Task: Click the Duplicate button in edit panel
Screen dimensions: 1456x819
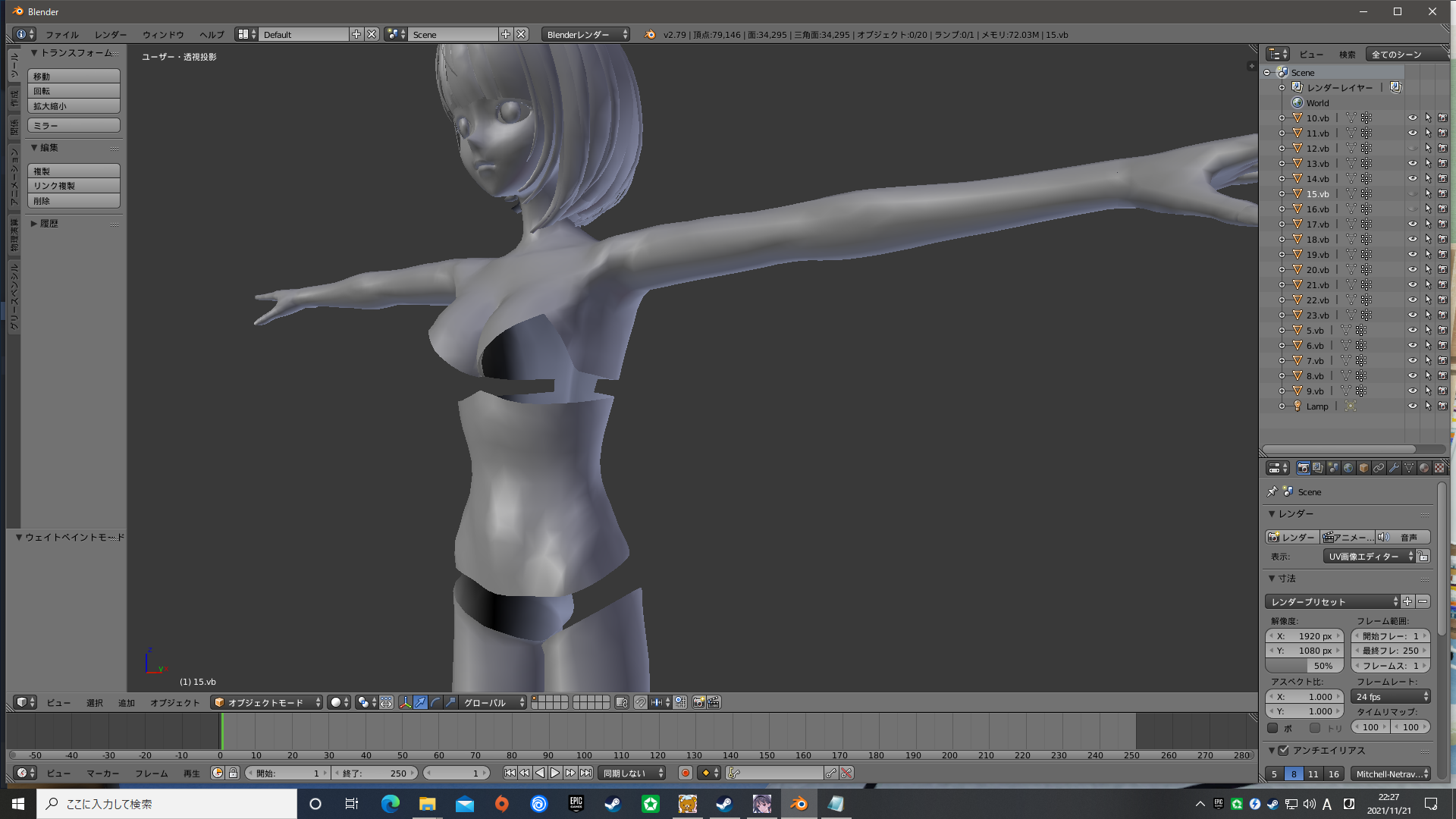Action: point(74,171)
